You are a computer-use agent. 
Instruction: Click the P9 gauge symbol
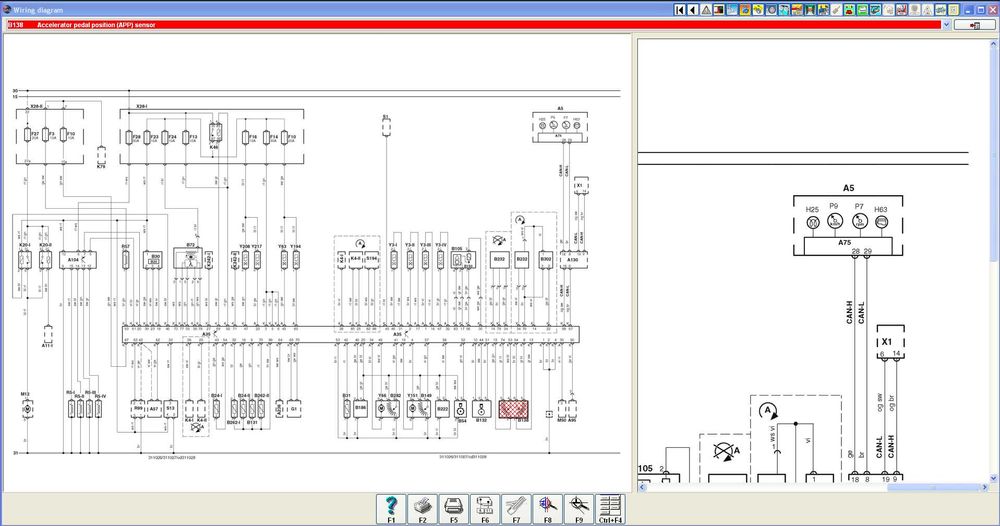click(835, 221)
